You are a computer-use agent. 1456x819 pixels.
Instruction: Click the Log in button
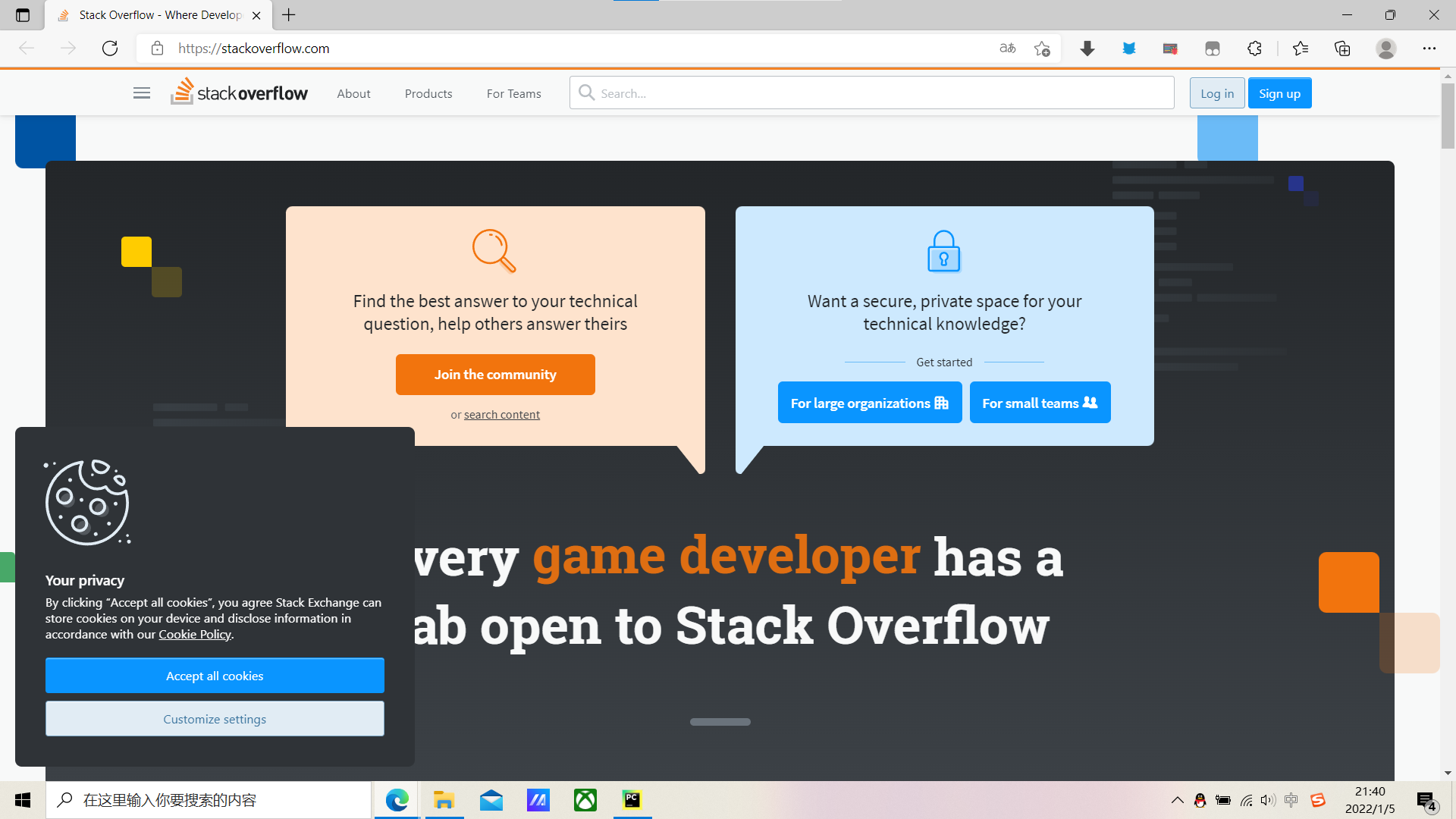pyautogui.click(x=1217, y=93)
